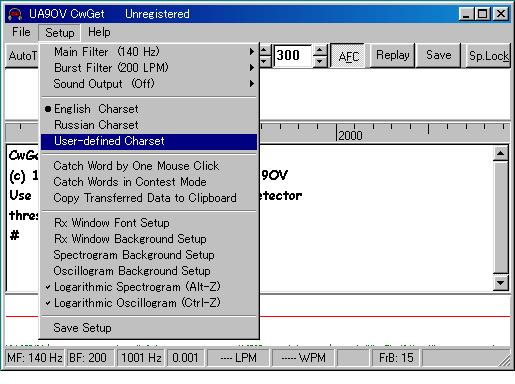Viewport: 515px width, 384px height.
Task: Click the BF: 200 status field
Action: (x=90, y=358)
